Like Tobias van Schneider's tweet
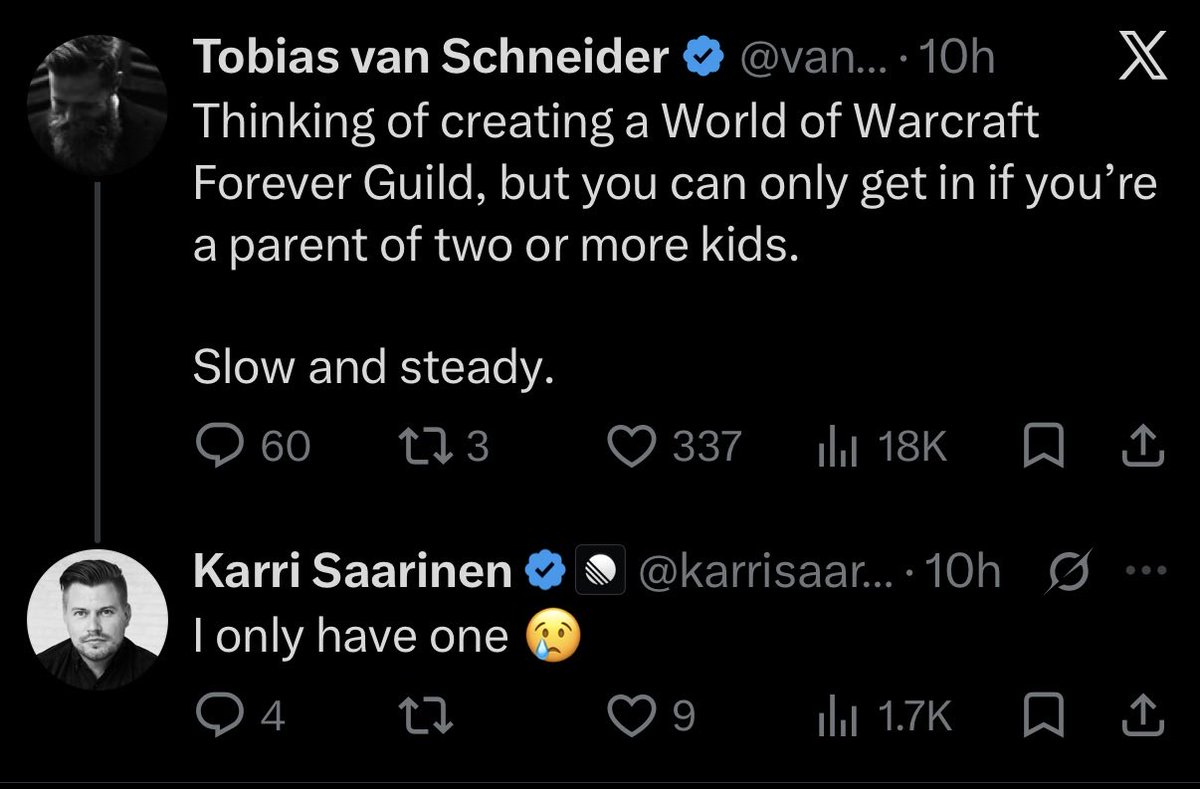This screenshot has width=1200, height=789. point(675,447)
